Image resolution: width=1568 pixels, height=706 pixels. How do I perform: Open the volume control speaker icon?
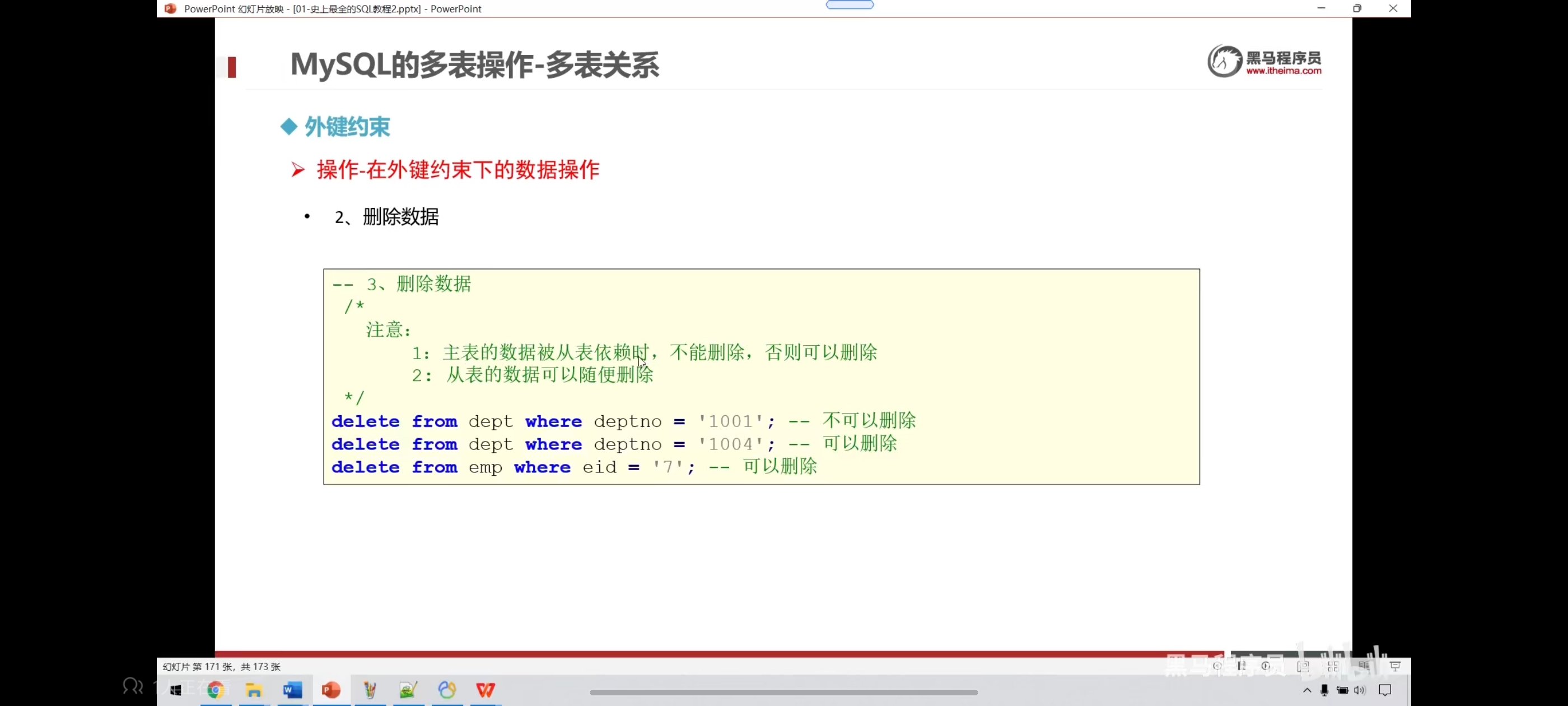[x=1360, y=690]
